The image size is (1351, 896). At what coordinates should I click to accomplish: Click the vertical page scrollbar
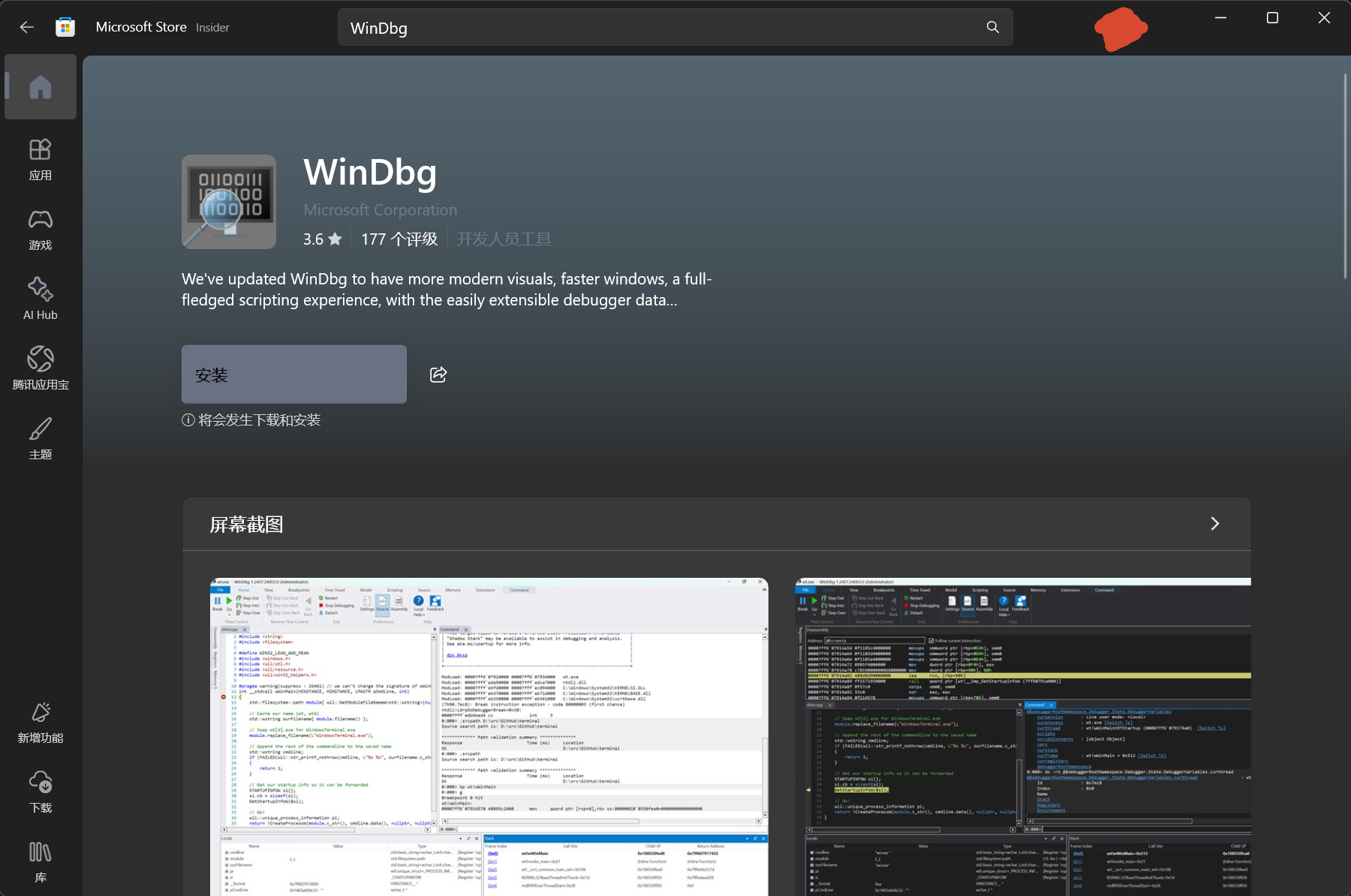1346,177
